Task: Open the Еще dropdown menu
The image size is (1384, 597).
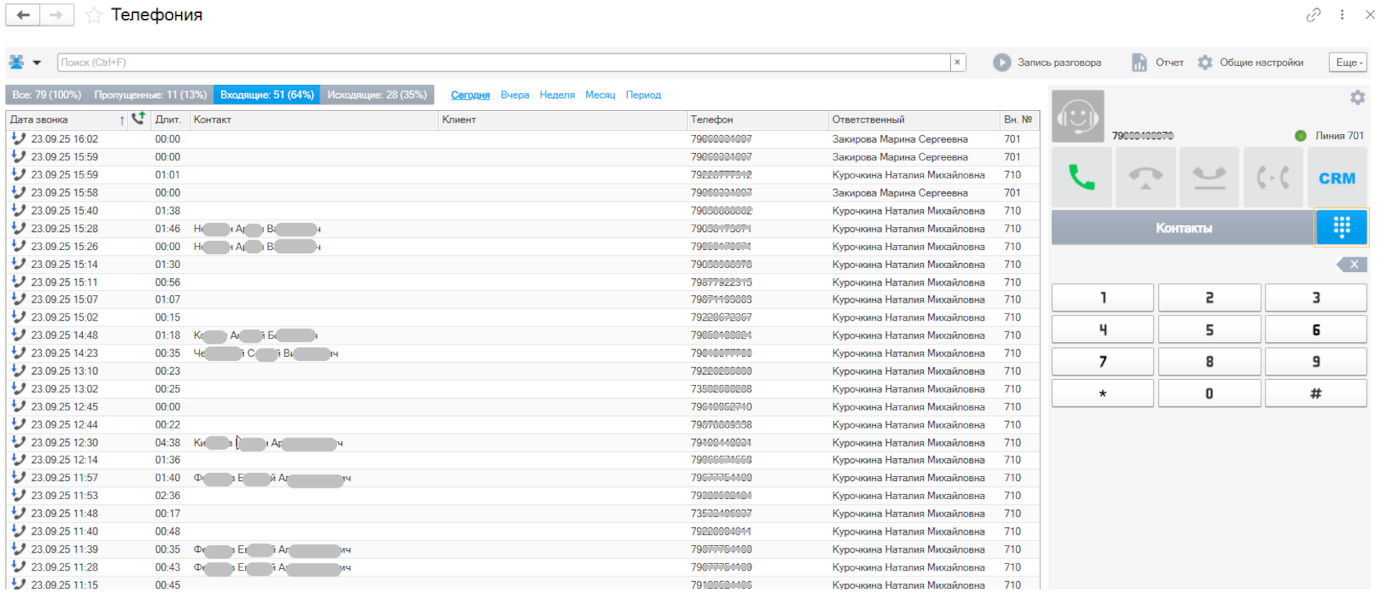Action: (1347, 62)
